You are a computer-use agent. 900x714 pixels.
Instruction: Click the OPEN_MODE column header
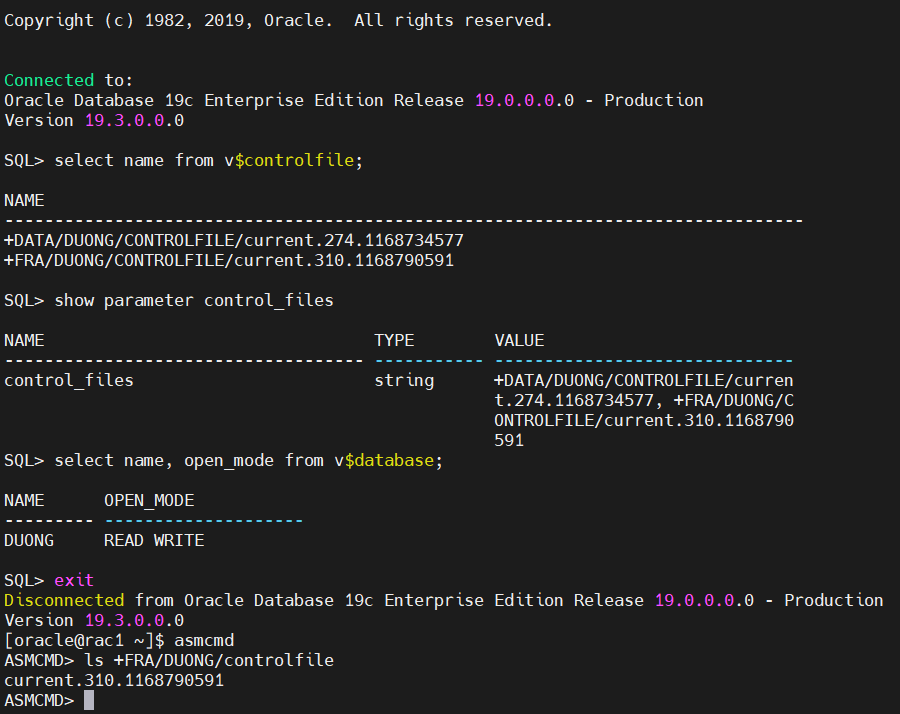pos(149,500)
